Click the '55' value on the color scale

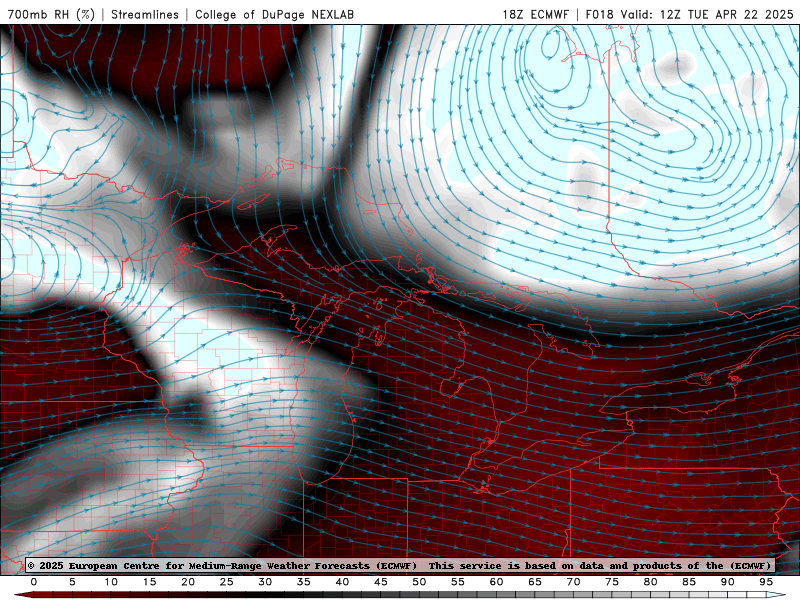pyautogui.click(x=458, y=582)
